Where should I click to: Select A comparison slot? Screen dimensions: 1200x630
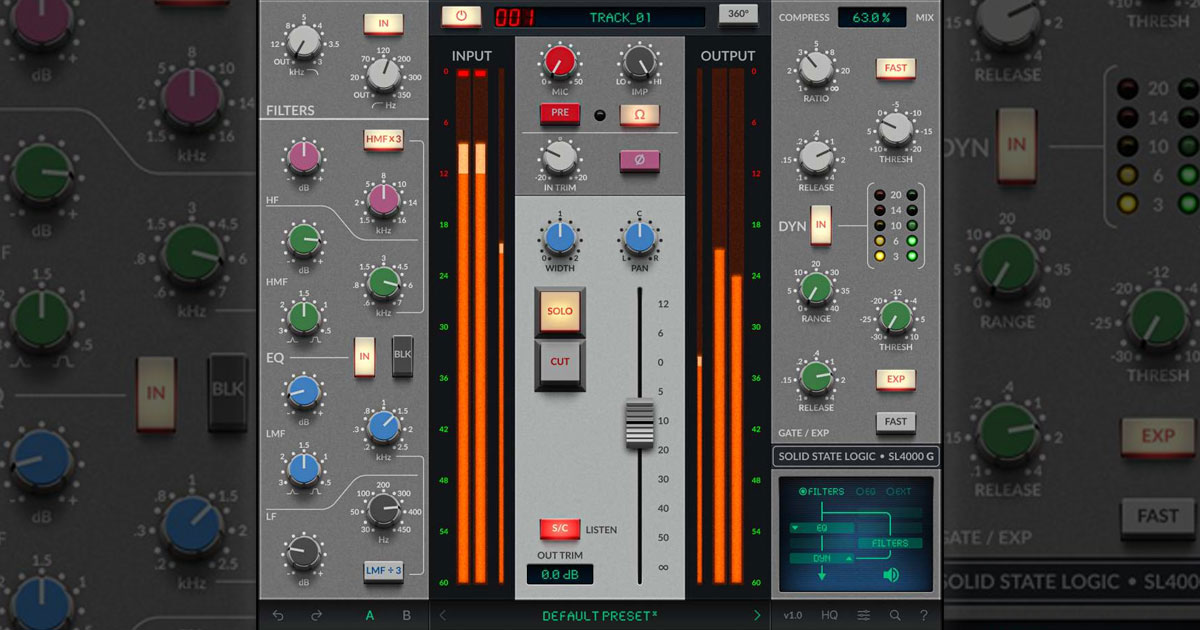click(370, 616)
